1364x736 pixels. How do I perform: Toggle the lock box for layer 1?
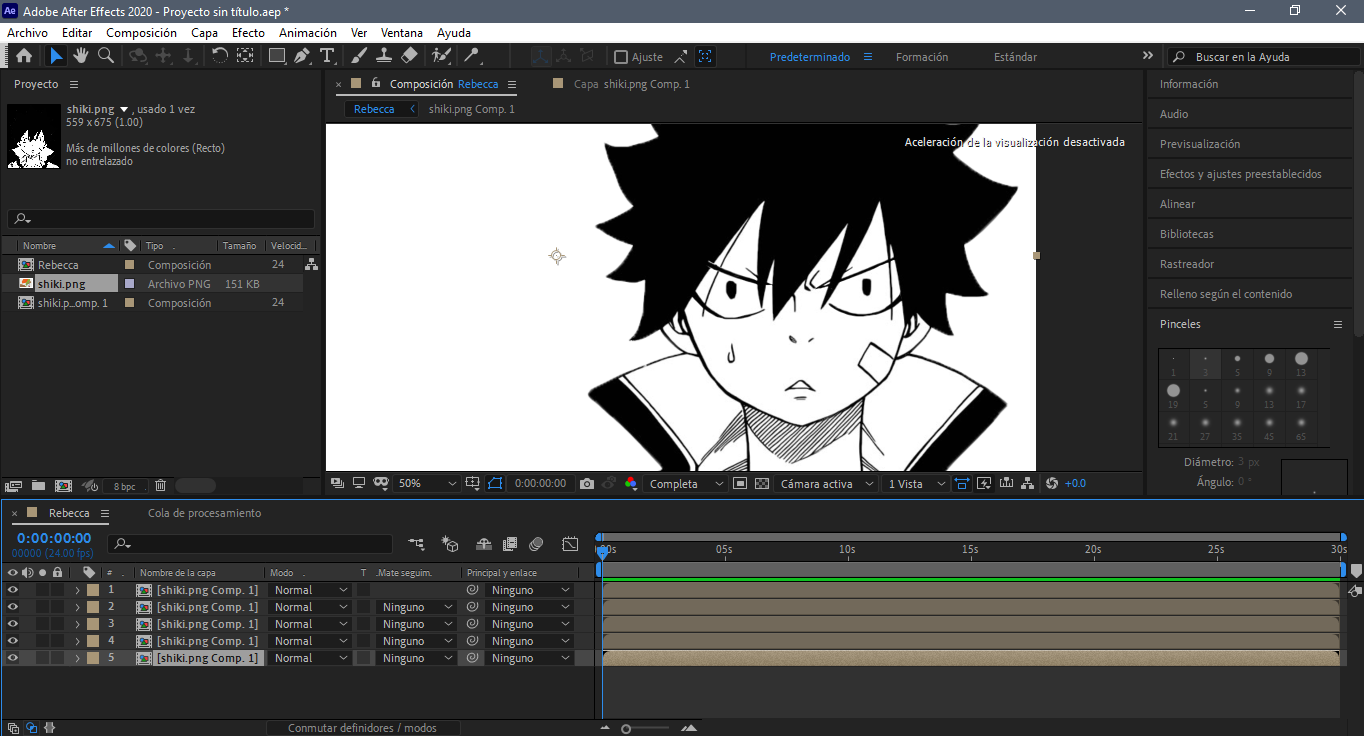(x=58, y=590)
